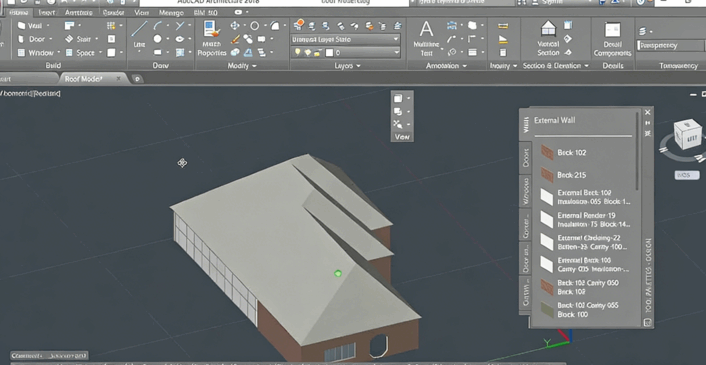The image size is (706, 365).
Task: Click the Ellipse tool in Draw panel
Action: click(180, 39)
